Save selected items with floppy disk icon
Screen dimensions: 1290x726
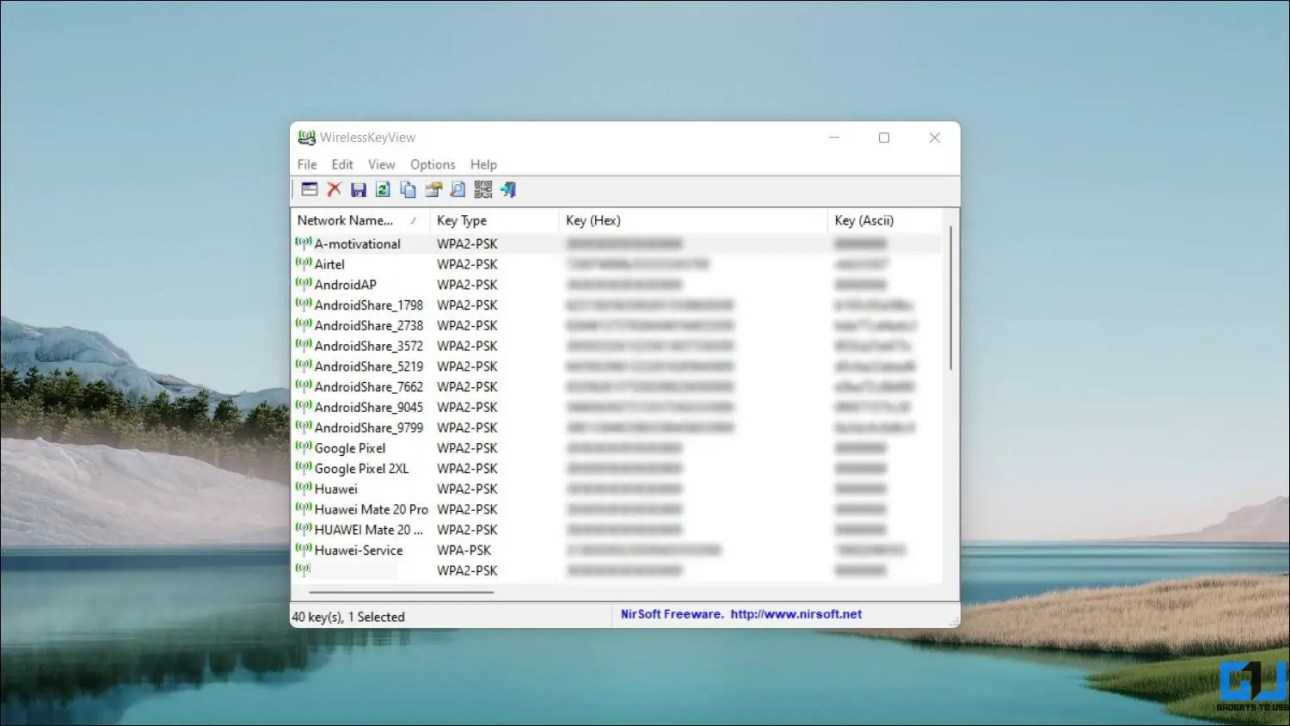point(358,190)
